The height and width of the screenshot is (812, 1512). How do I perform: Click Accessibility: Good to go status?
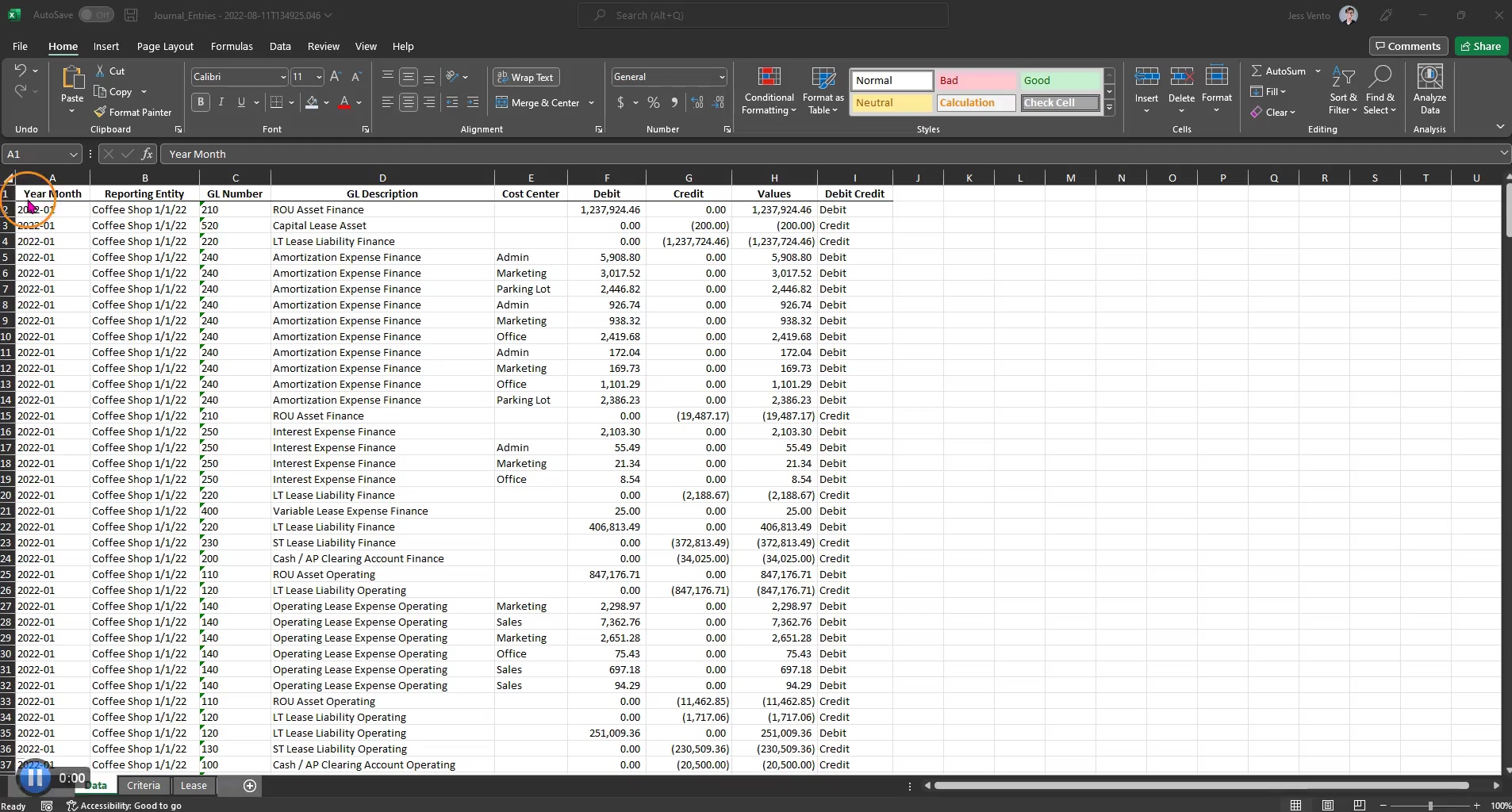124,806
